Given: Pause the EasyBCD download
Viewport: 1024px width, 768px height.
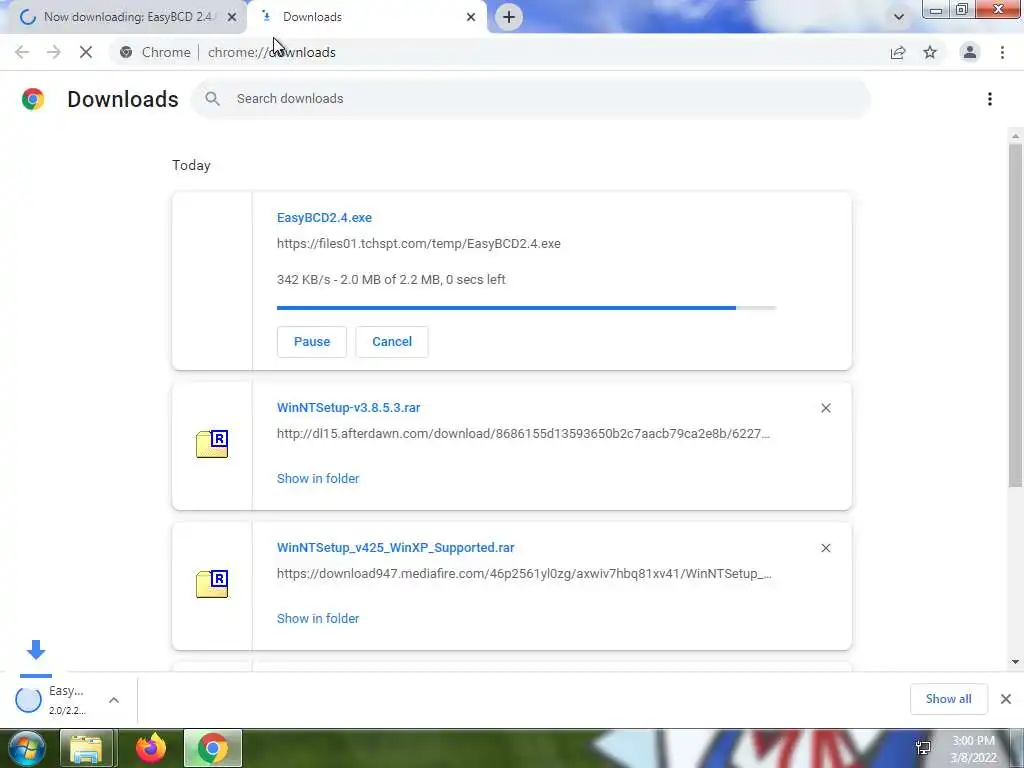Looking at the screenshot, I should 312,342.
